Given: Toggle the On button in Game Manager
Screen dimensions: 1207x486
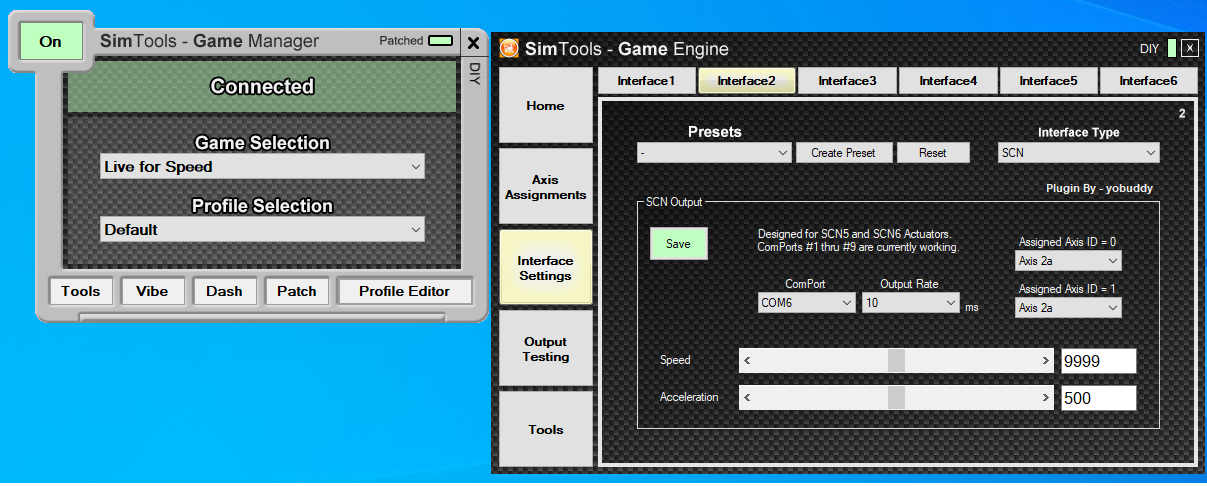Looking at the screenshot, I should coord(50,42).
